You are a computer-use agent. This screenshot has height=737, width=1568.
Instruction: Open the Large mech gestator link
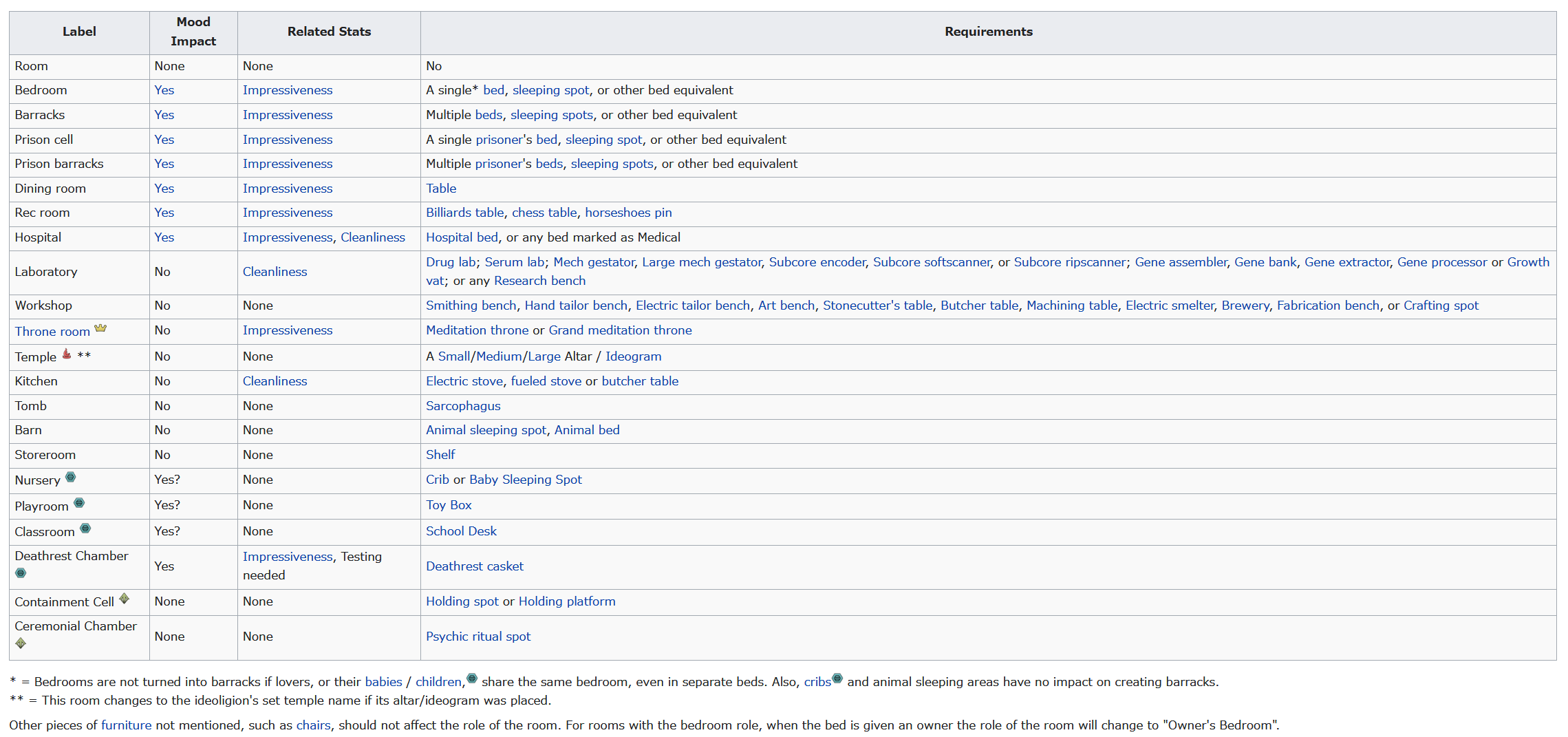tap(702, 262)
